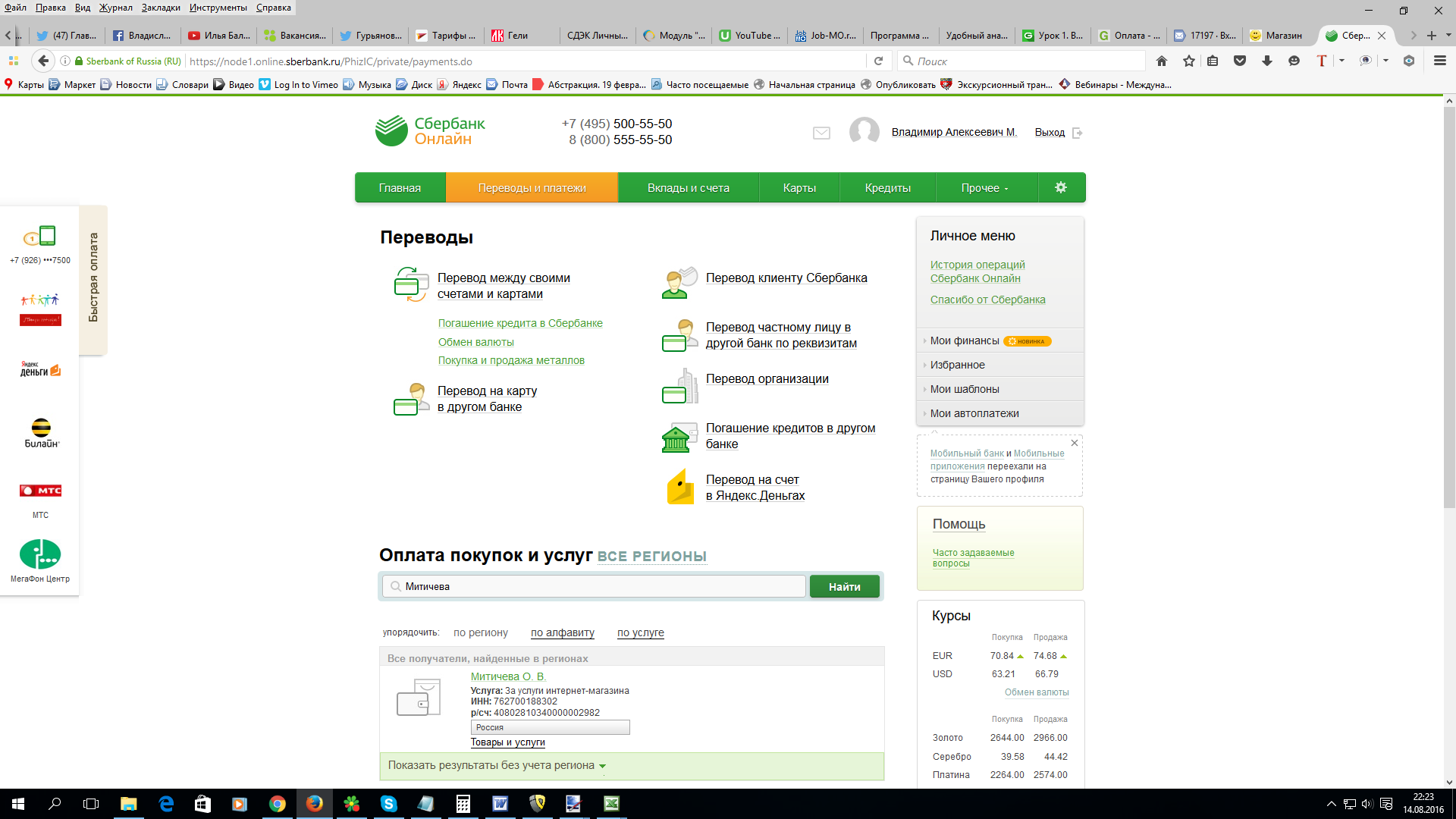
Task: Click the browser reload button
Action: coord(878,61)
